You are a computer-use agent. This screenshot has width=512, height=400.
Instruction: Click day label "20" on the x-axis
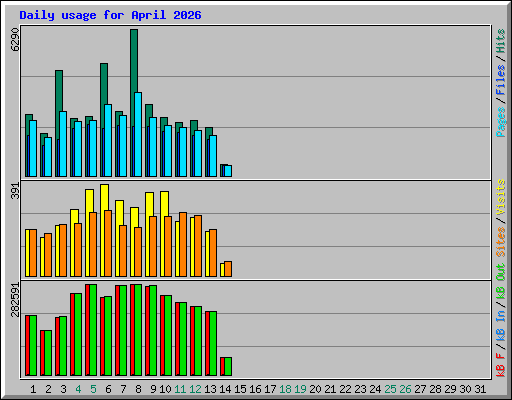point(315,389)
